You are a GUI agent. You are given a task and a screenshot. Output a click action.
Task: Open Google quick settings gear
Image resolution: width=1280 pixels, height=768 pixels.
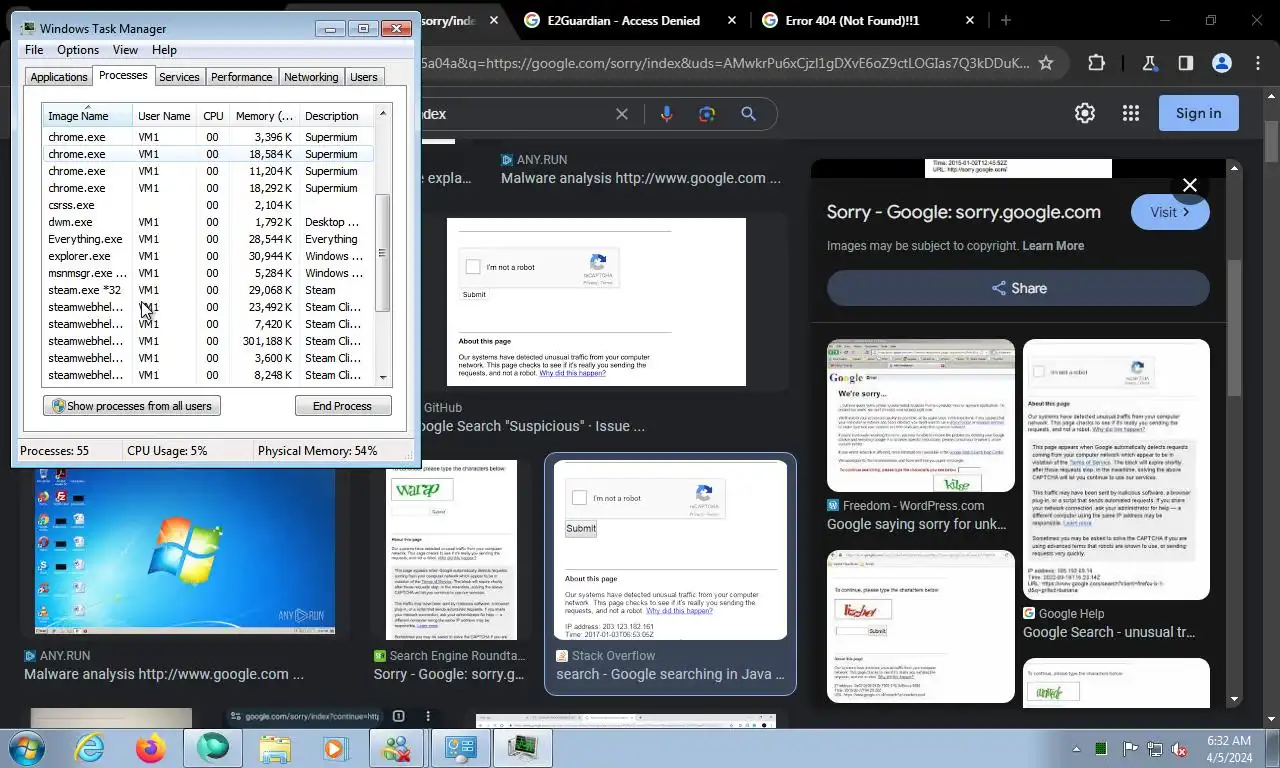[1085, 113]
